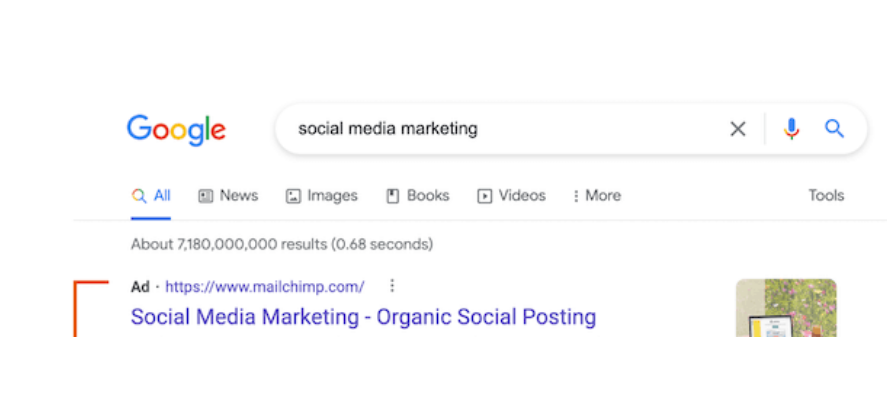Open the Tools search filters

(x=826, y=196)
